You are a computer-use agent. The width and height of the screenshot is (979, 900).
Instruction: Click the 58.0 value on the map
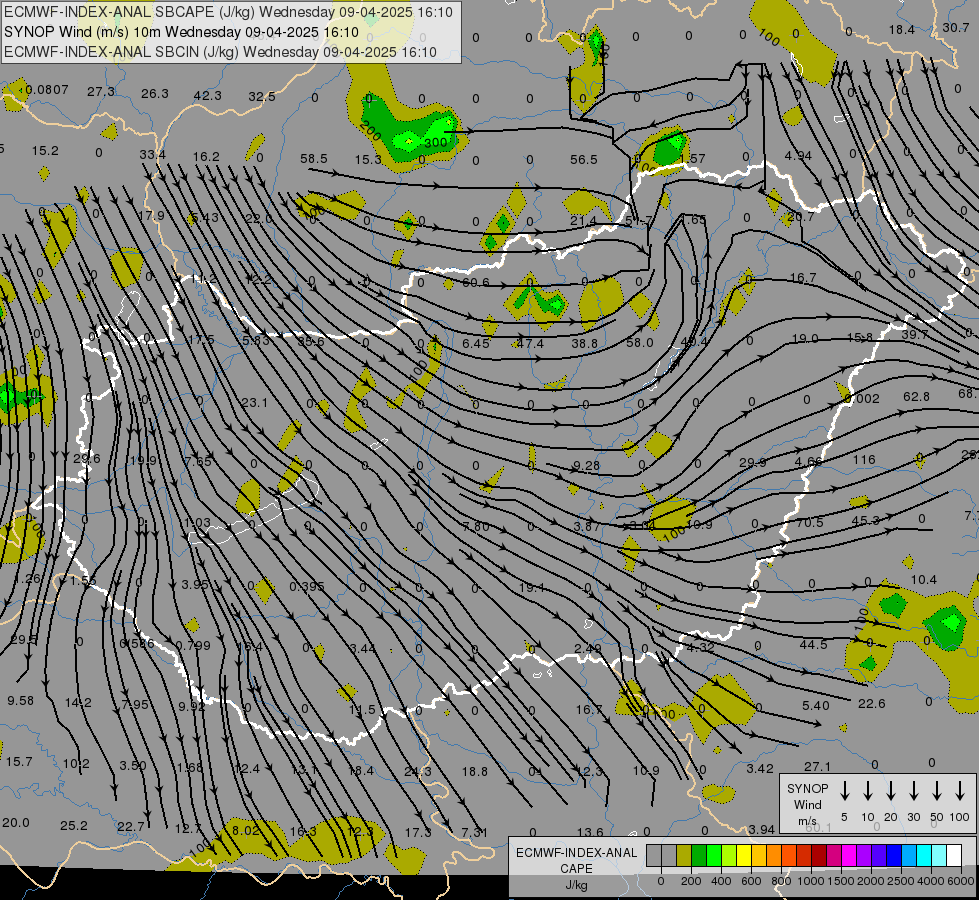pyautogui.click(x=640, y=342)
